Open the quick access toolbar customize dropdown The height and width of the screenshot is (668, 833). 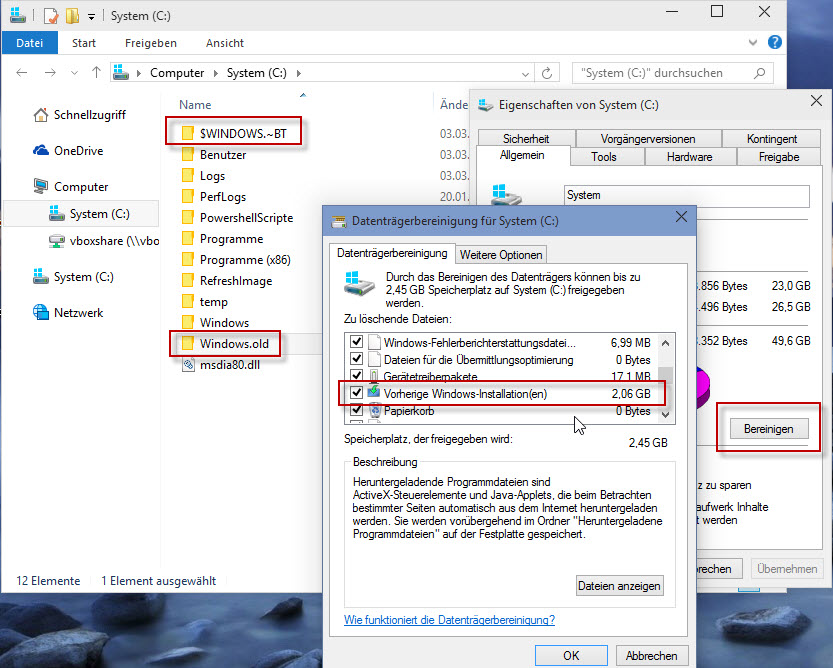point(91,16)
